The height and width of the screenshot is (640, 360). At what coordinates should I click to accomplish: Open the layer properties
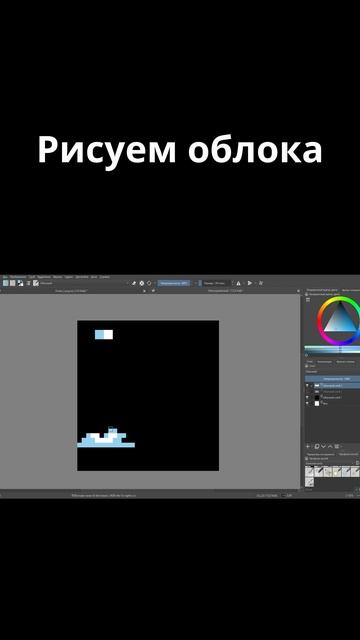pos(337,447)
